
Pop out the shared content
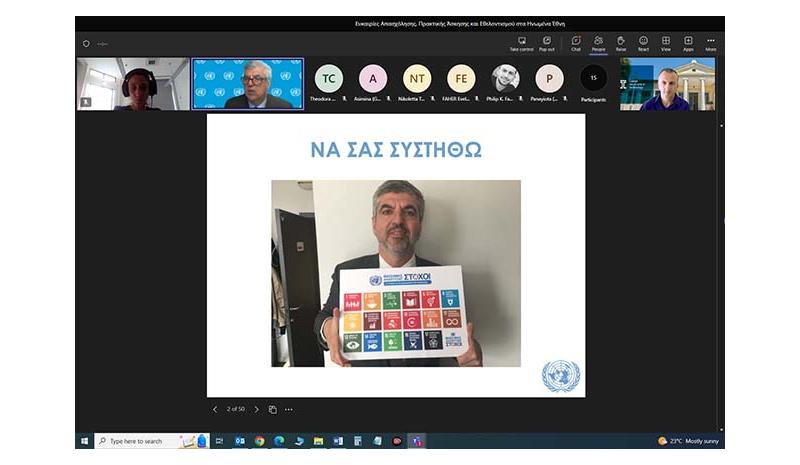tap(546, 44)
